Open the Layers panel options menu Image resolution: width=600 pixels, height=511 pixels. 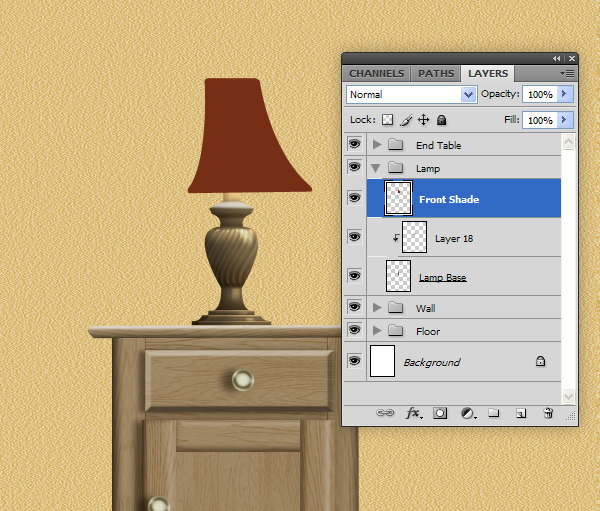(567, 73)
